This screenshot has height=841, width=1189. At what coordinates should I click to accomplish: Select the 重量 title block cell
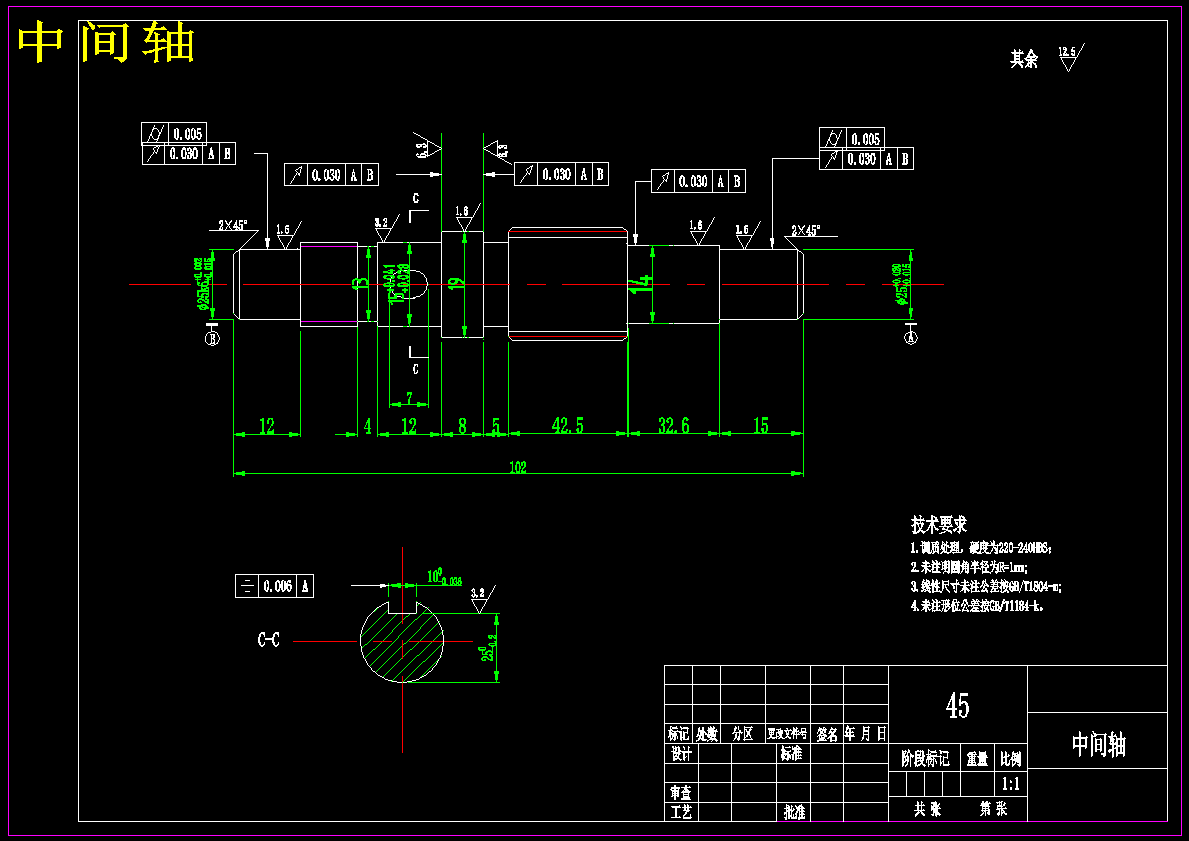coord(977,758)
